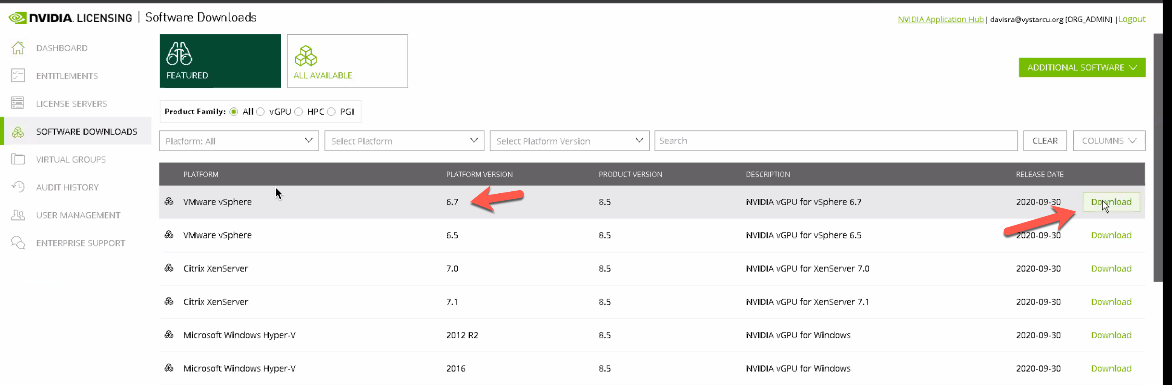Open Virtual Groups in the sidebar

click(71, 159)
